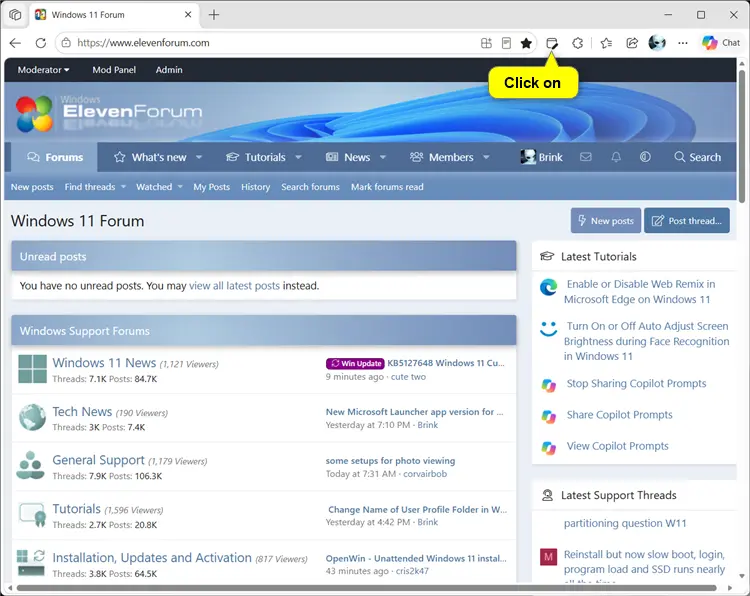This screenshot has width=750, height=596.
Task: Open the Members tab
Action: pyautogui.click(x=441, y=157)
